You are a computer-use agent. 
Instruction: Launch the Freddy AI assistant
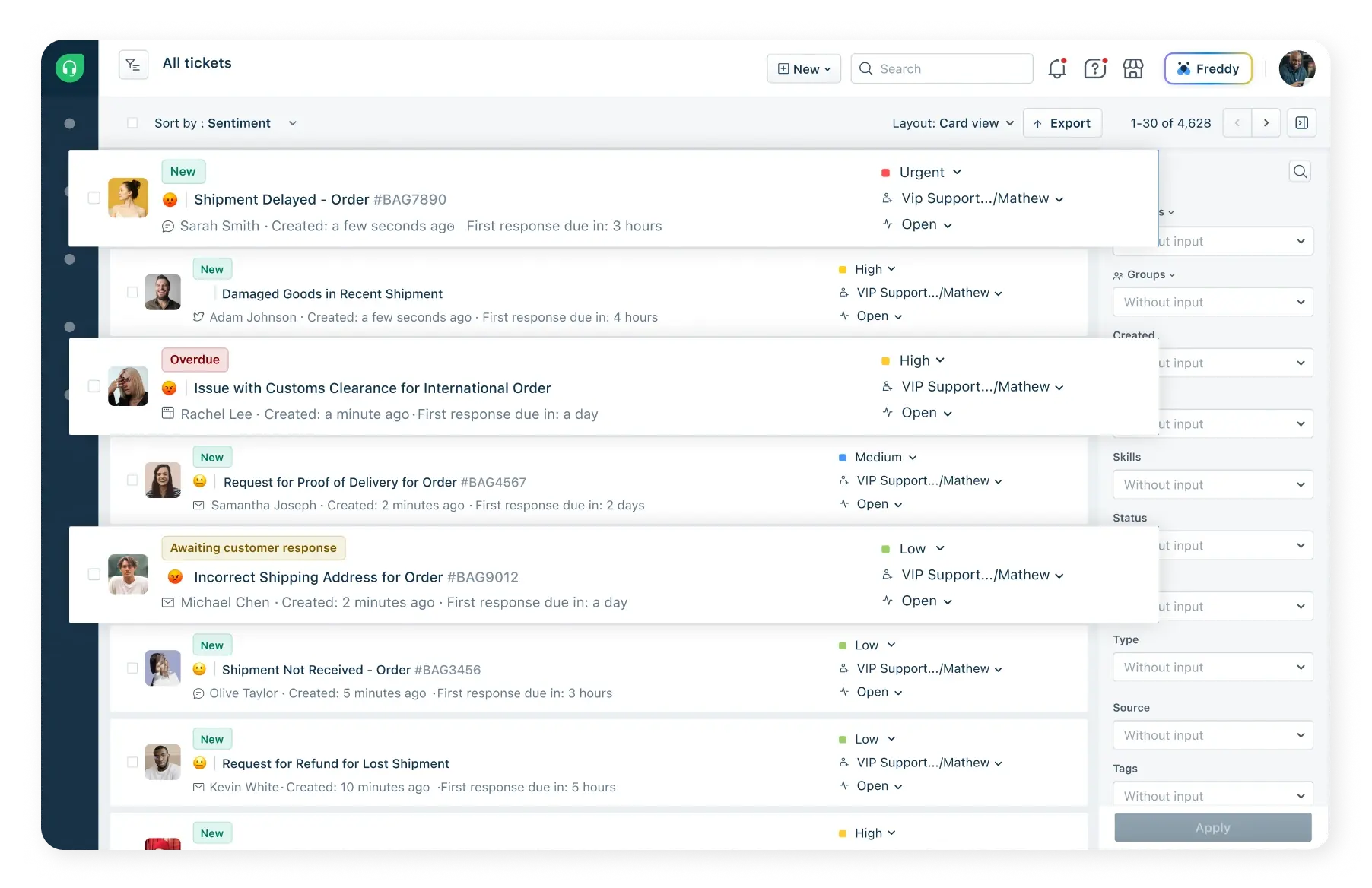[x=1207, y=68]
